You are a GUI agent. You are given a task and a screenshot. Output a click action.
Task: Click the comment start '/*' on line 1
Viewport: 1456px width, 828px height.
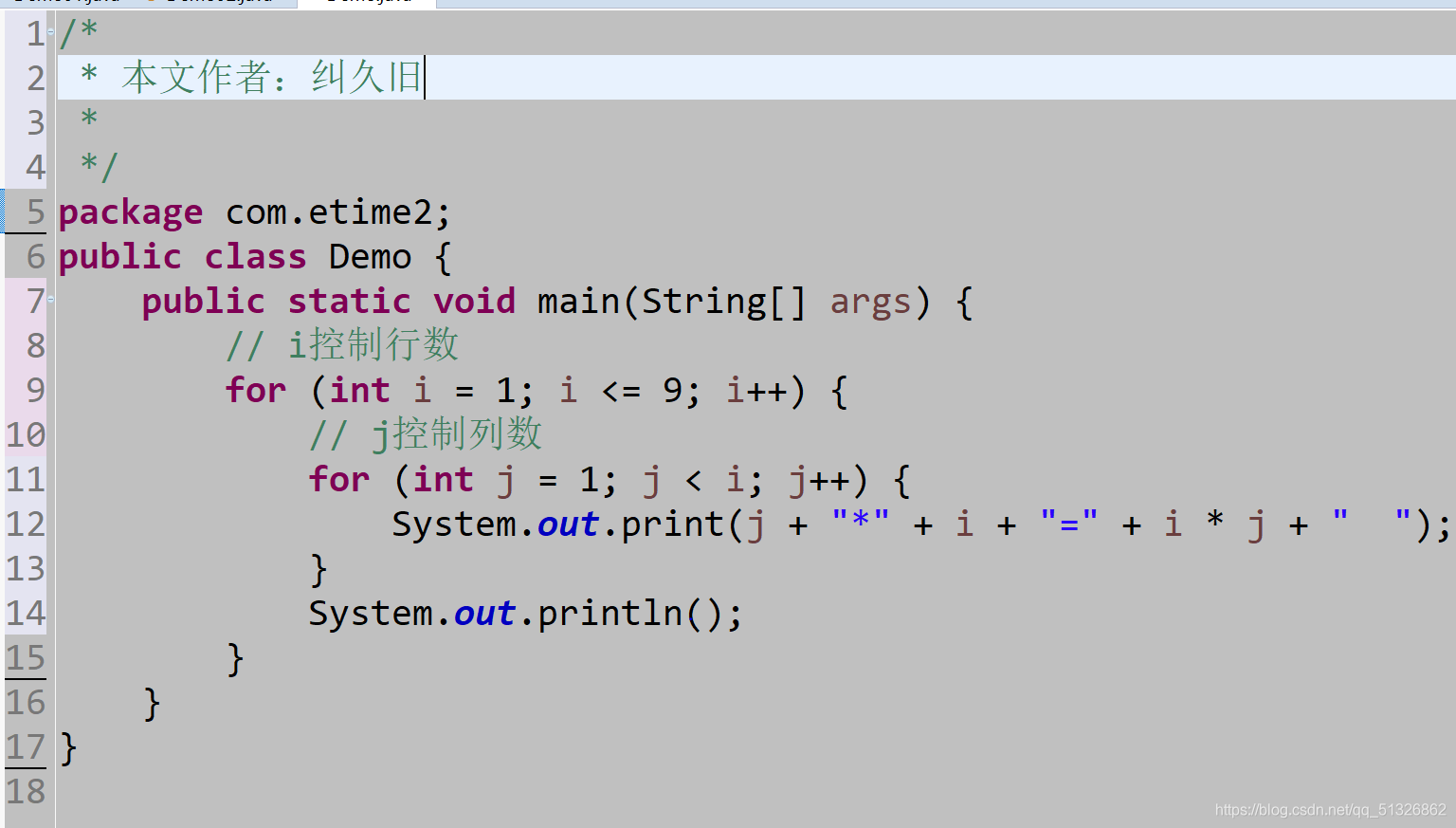[79, 33]
